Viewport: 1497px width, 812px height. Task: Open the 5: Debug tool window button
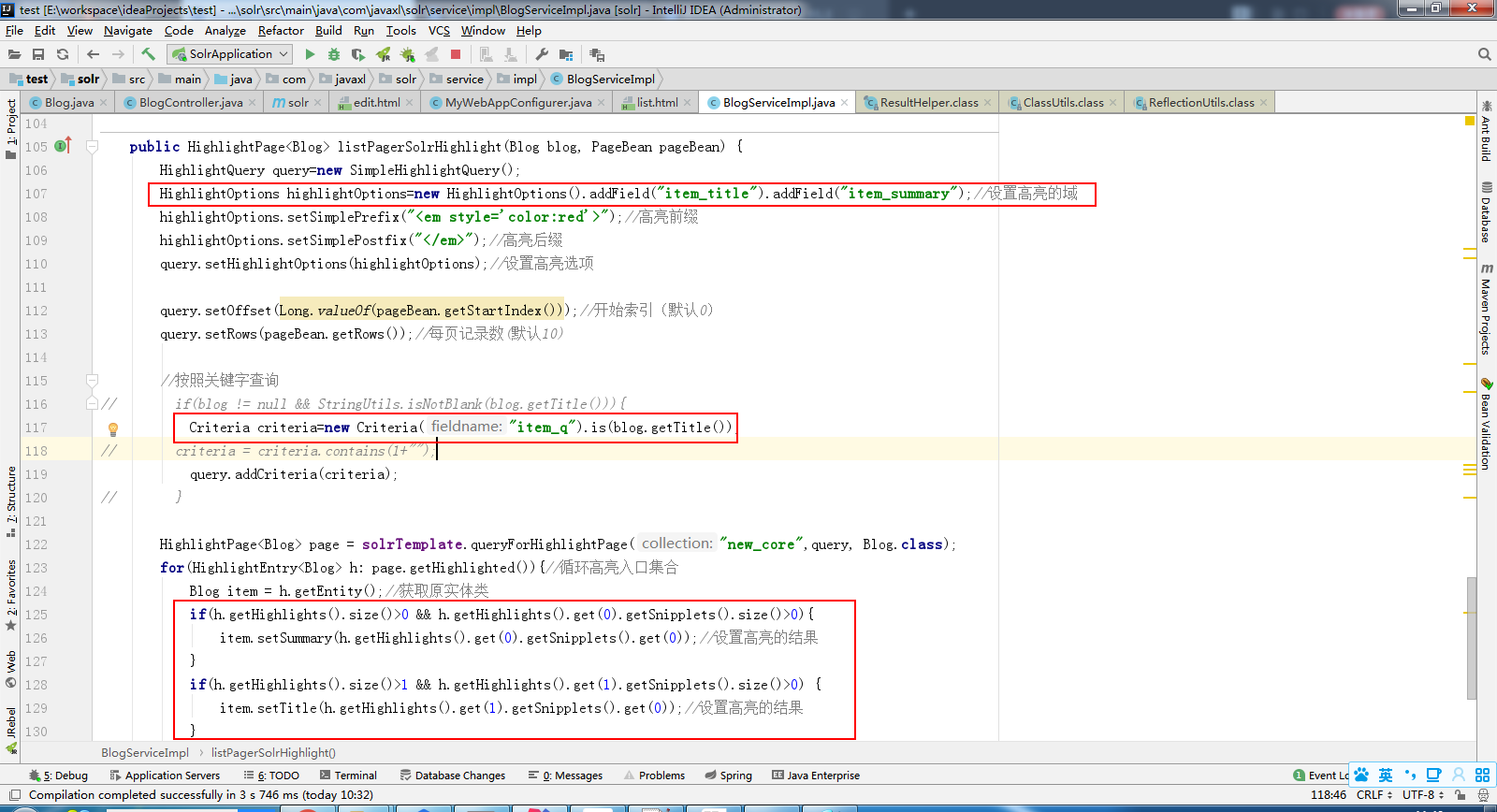pyautogui.click(x=58, y=775)
